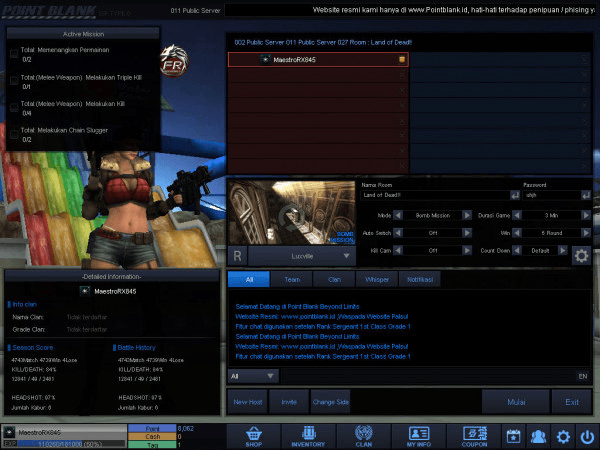Open the Shop basket icon
The width and height of the screenshot is (600, 450).
253,436
